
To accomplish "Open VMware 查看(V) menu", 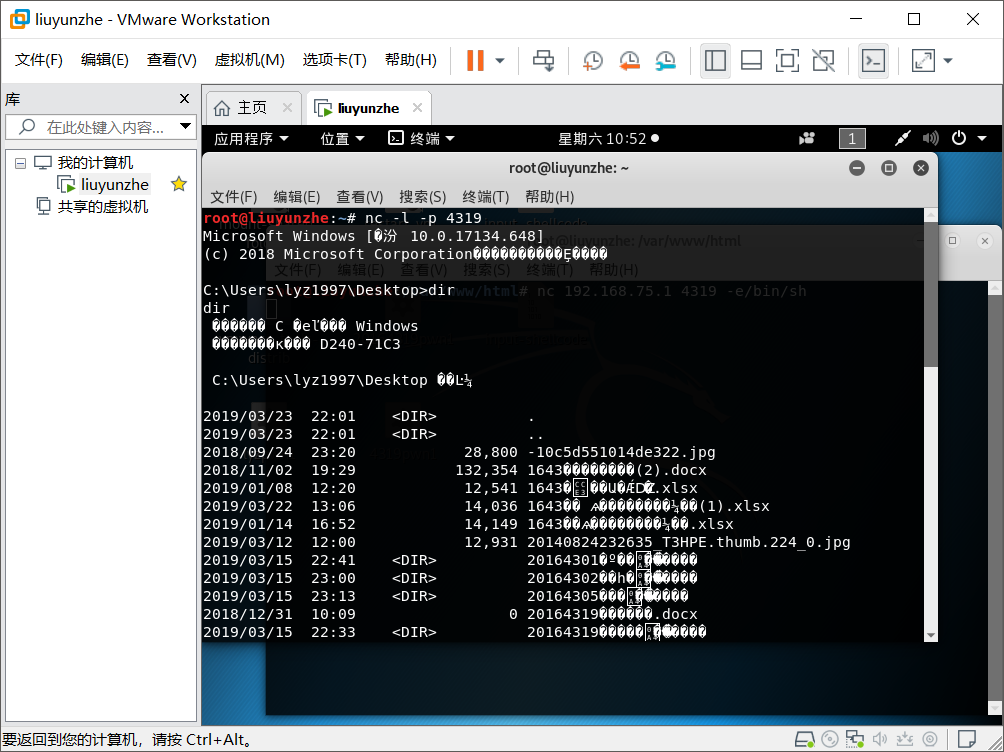I will (171, 60).
